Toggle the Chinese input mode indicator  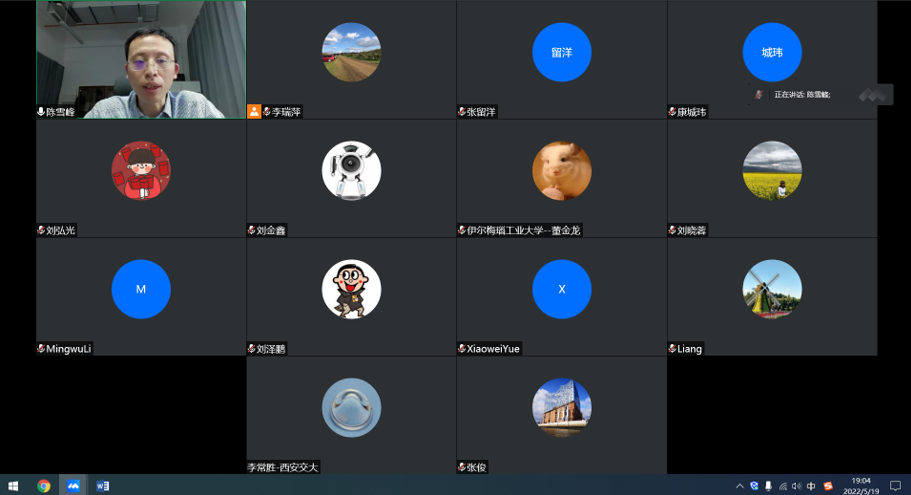tap(811, 486)
